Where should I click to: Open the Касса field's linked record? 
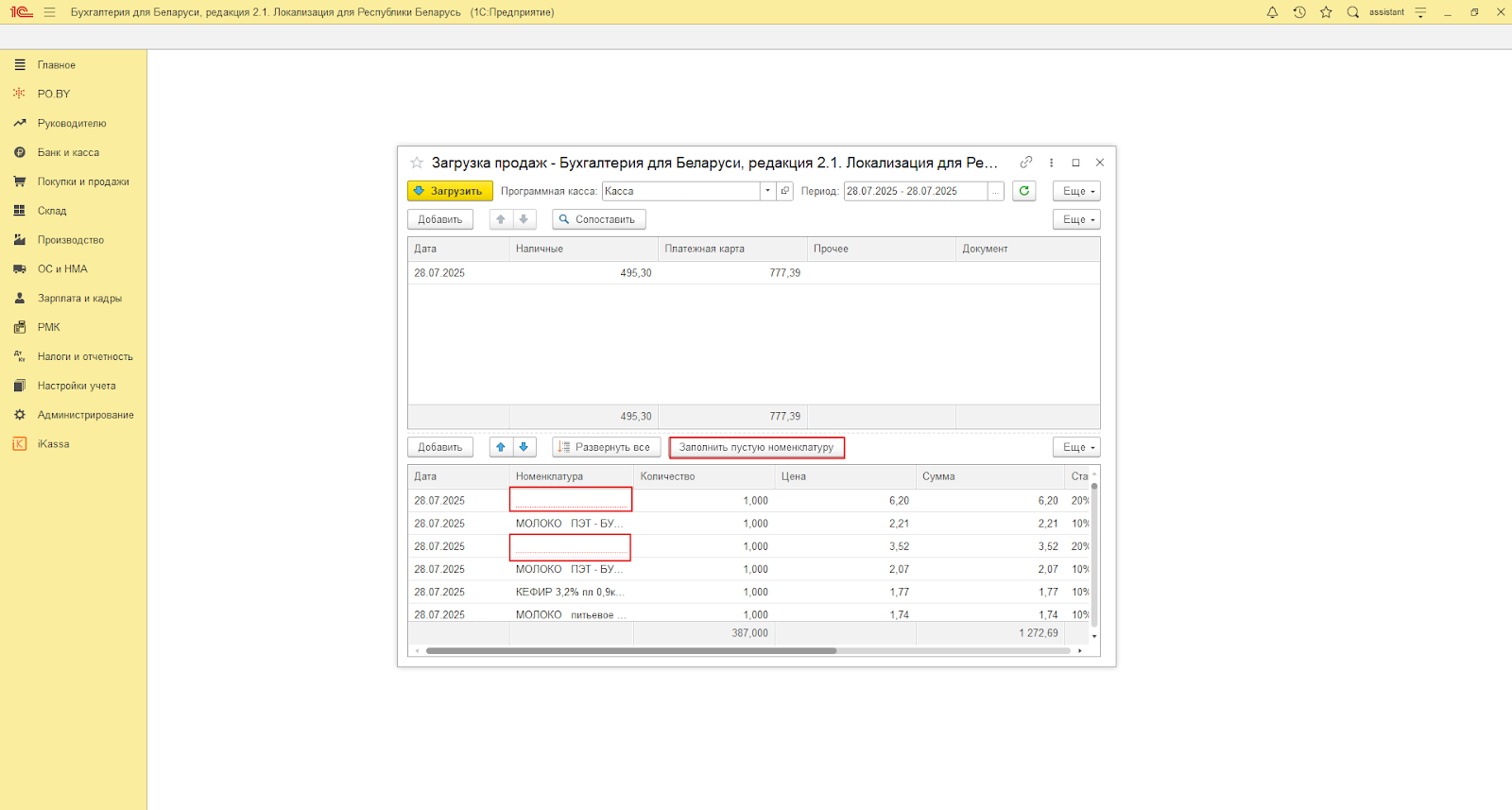[785, 191]
